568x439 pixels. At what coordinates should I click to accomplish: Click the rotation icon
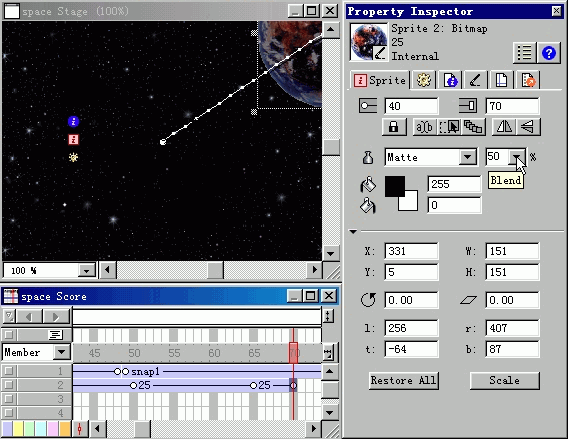pyautogui.click(x=368, y=300)
